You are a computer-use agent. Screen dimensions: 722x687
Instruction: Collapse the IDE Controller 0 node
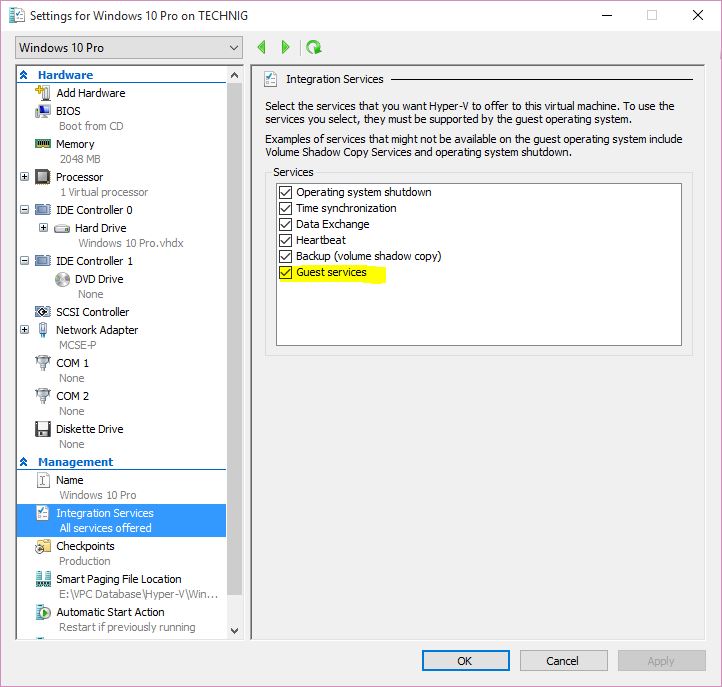tap(24, 210)
